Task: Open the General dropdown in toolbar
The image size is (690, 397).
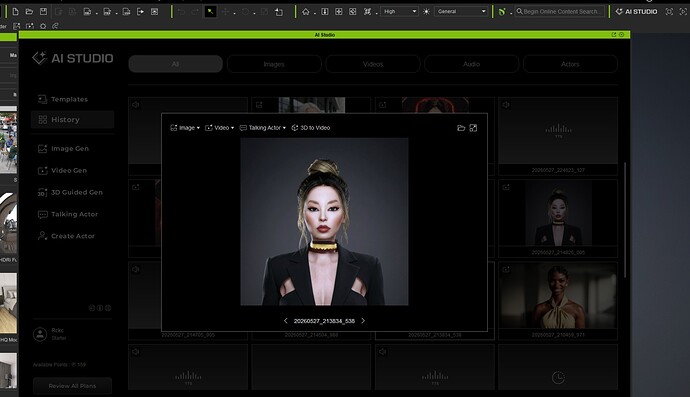Action: [461, 11]
